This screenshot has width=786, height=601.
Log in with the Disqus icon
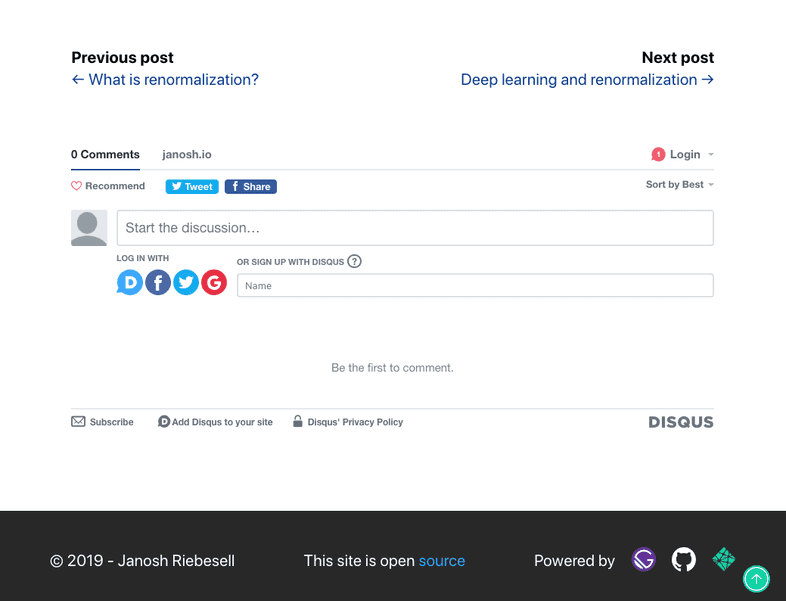click(130, 283)
